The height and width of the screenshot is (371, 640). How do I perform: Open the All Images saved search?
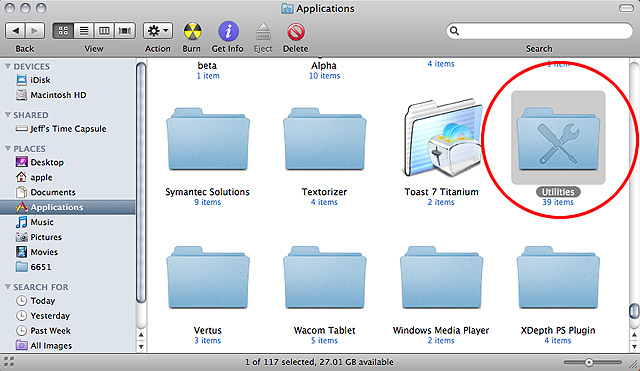[x=44, y=345]
